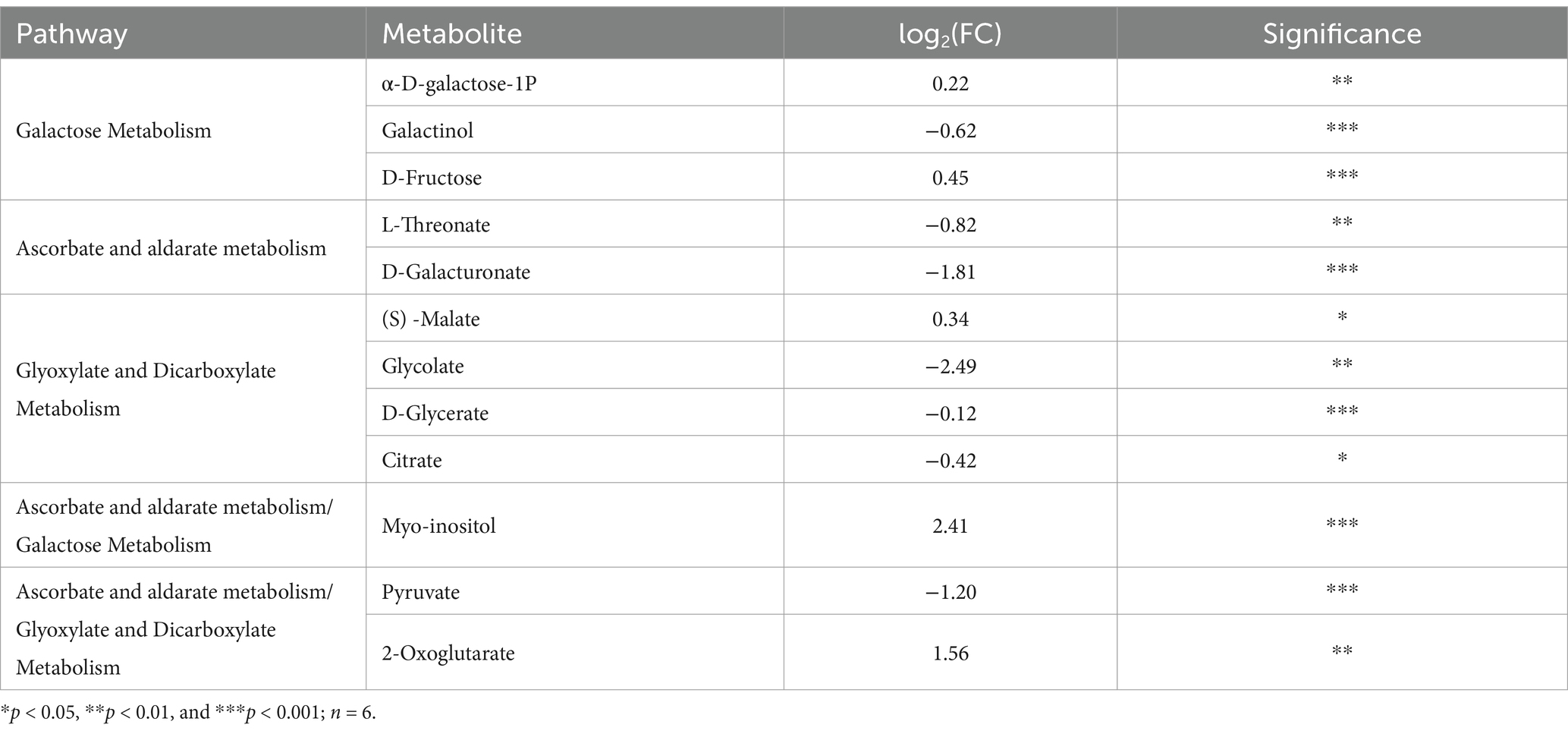Image resolution: width=1568 pixels, height=734 pixels.
Task: Click the Citrate significance asterisk
Action: [1342, 458]
